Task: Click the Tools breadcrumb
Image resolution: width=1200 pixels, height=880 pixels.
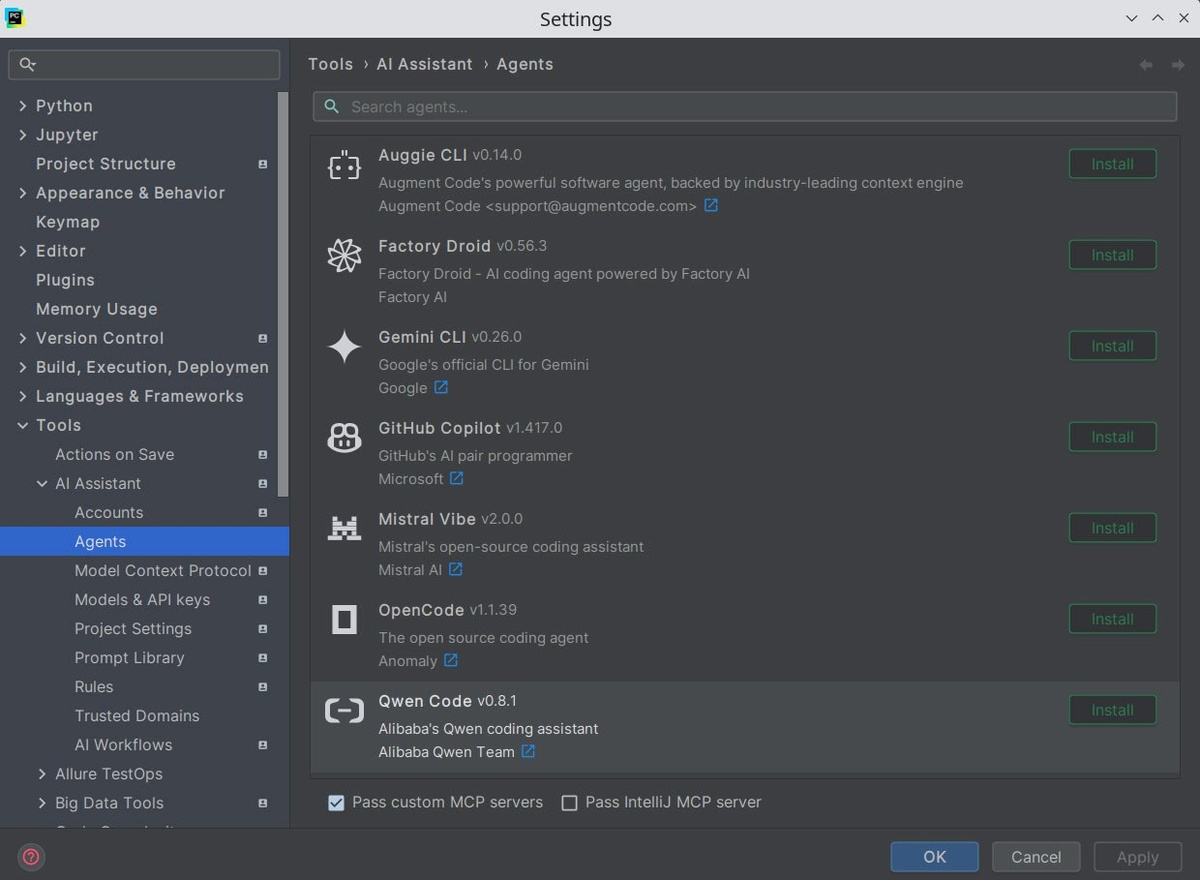Action: [330, 64]
